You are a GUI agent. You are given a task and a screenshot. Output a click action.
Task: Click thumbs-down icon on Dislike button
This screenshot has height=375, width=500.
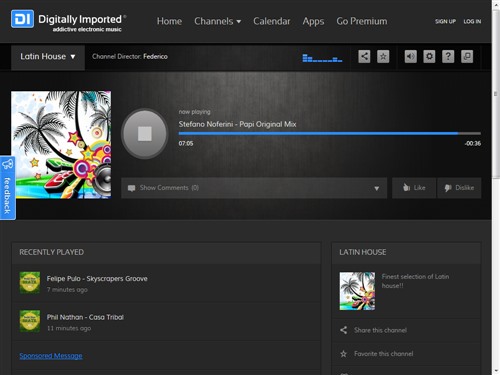pos(448,188)
